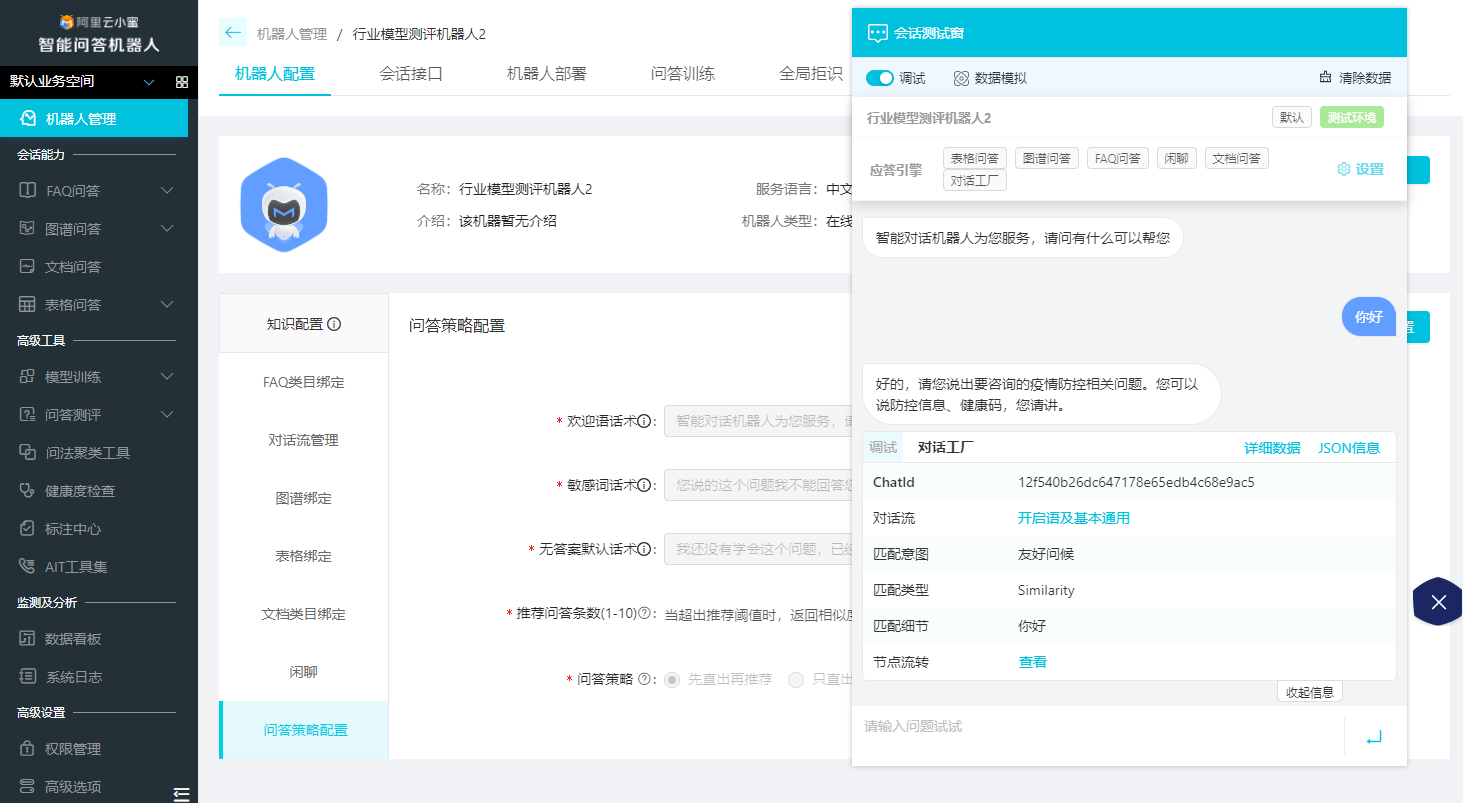Click the info icon next to 无答案默认话术
Viewport: 1463px width, 803px height.
tap(644, 549)
